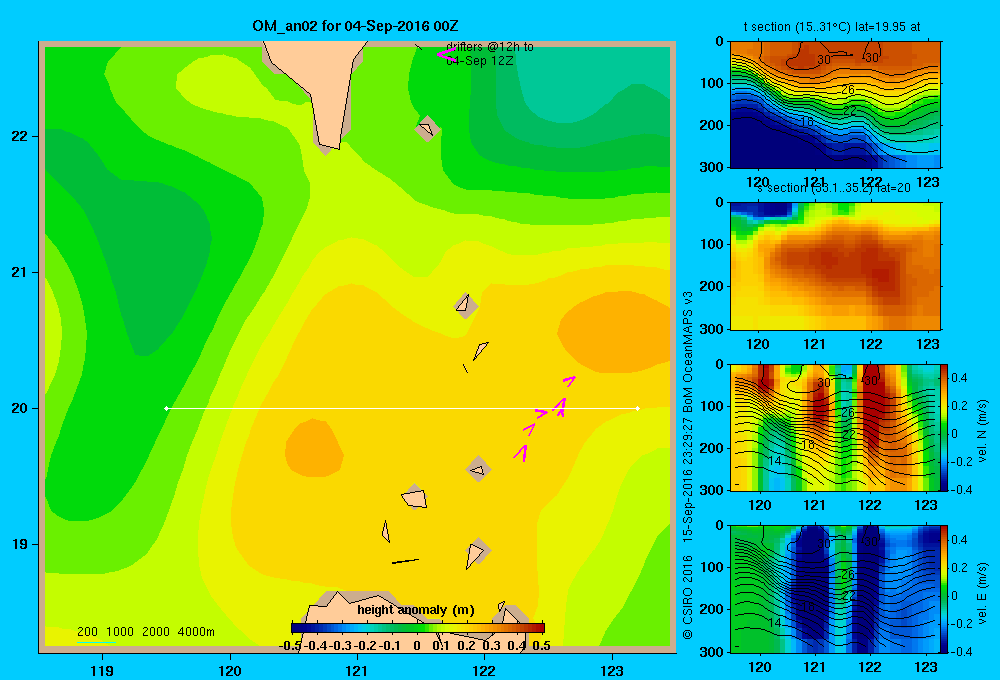Click the "0.4" tick on the vel. N scale
The width and height of the screenshot is (1000, 680).
click(x=960, y=378)
